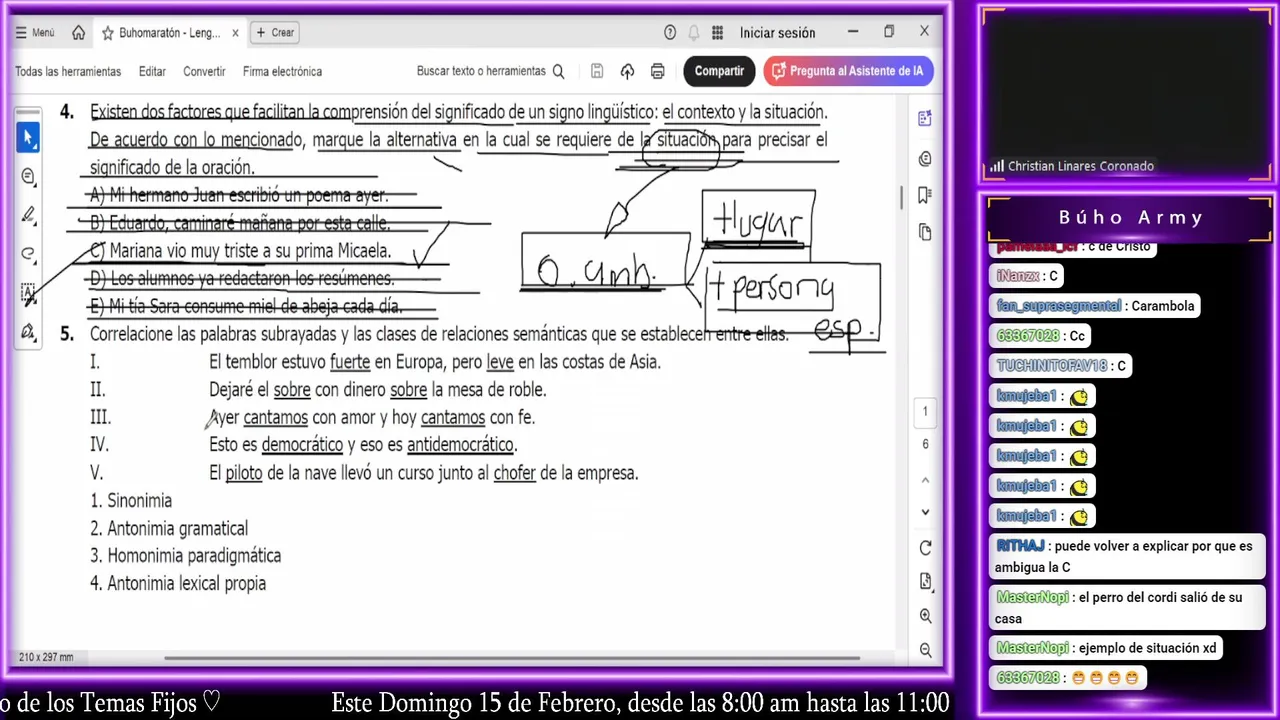Screen dimensions: 1280x720
Task: Click the TUCHINITOFAV18 chat username
Action: coord(1051,366)
